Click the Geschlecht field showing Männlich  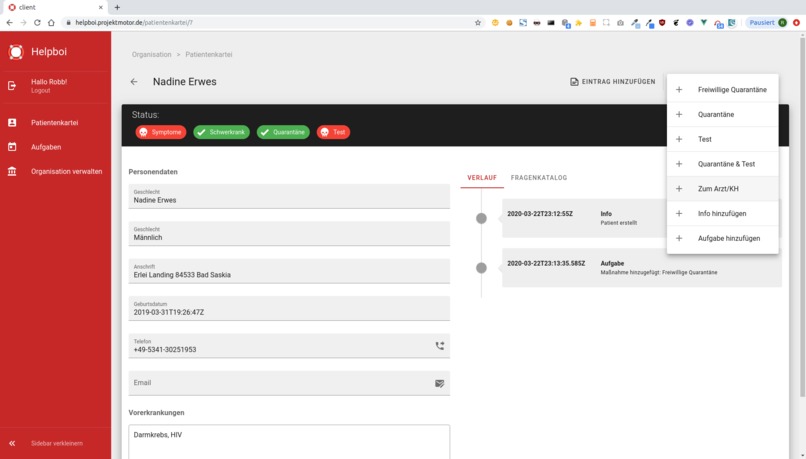click(289, 234)
